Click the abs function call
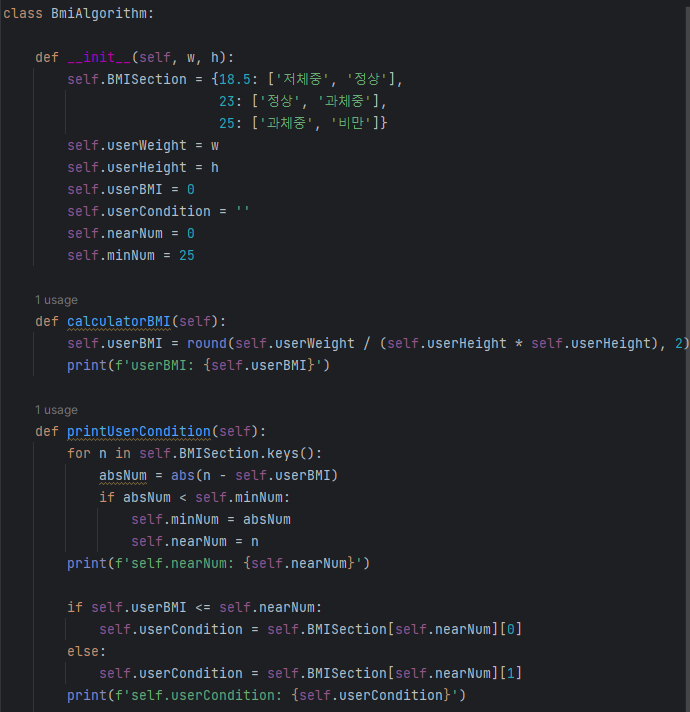690x712 pixels. pyautogui.click(x=182, y=475)
